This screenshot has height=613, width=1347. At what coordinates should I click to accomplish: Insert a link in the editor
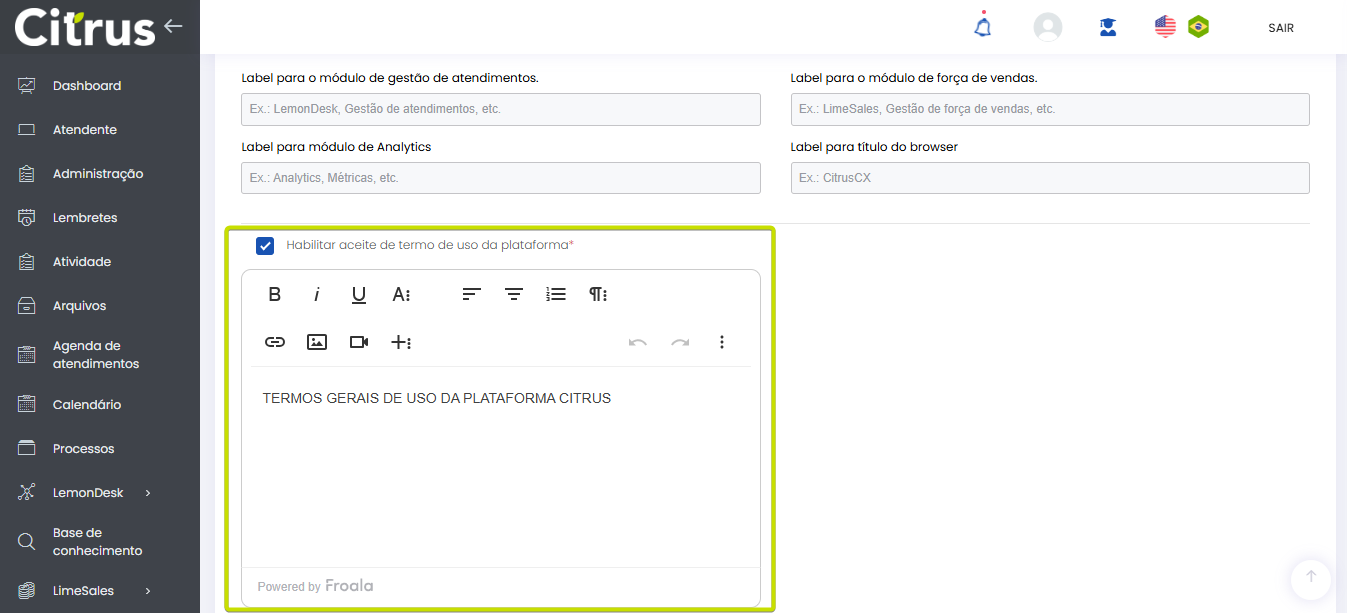coord(275,342)
